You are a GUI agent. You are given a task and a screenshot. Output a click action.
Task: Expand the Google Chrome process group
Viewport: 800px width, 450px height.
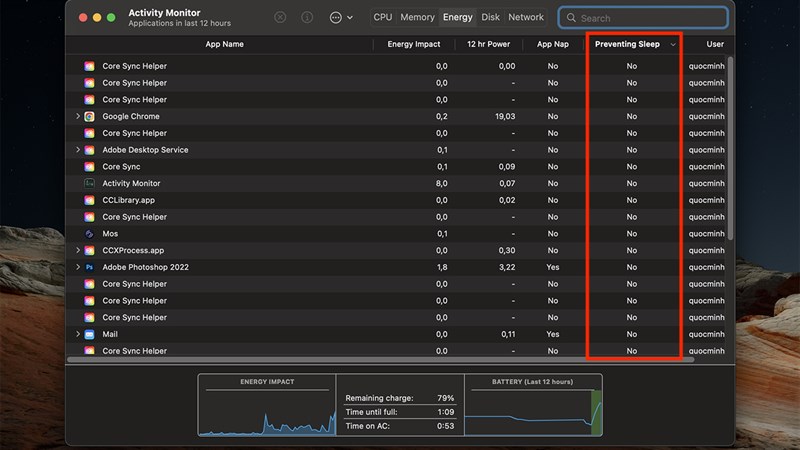78,117
